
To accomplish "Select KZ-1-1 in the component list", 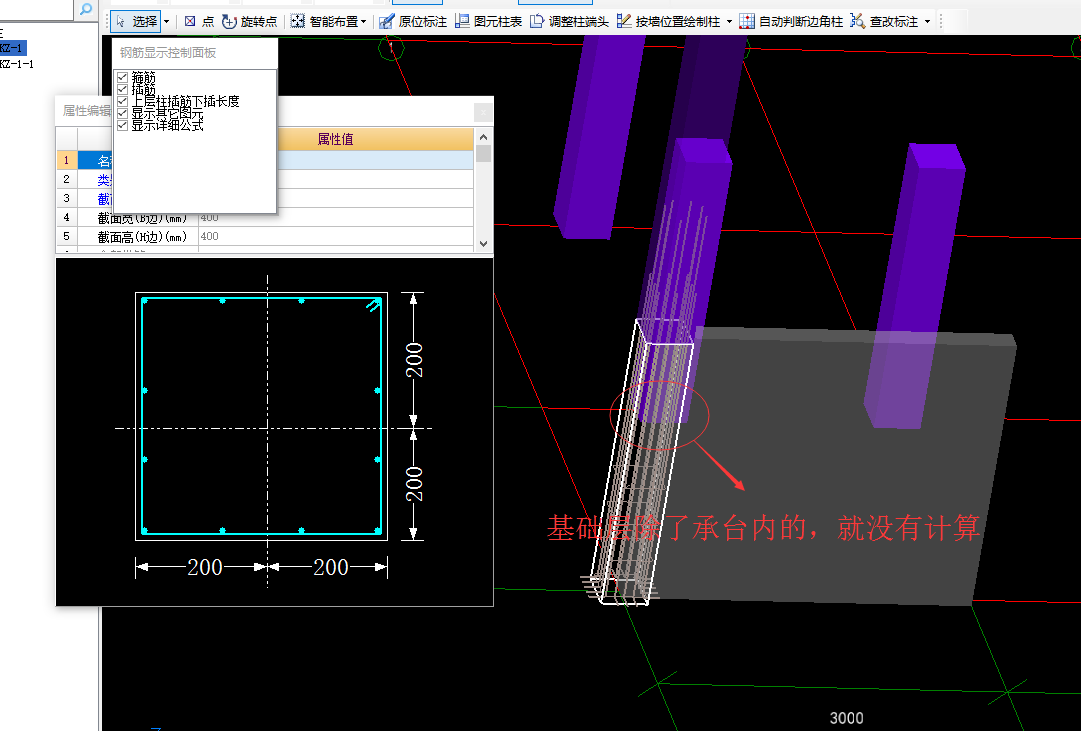I will pos(15,63).
